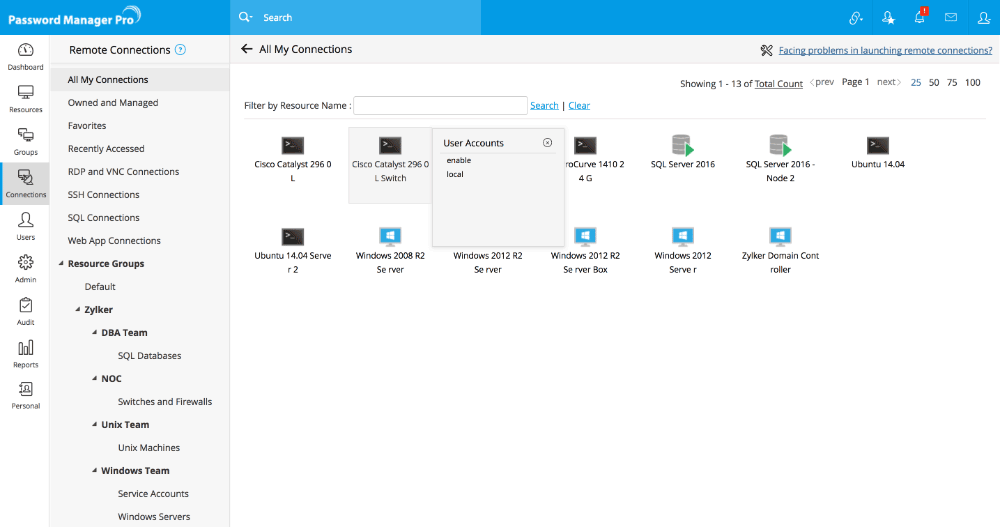Choose the local user account
The width and height of the screenshot is (1000, 527).
point(455,174)
